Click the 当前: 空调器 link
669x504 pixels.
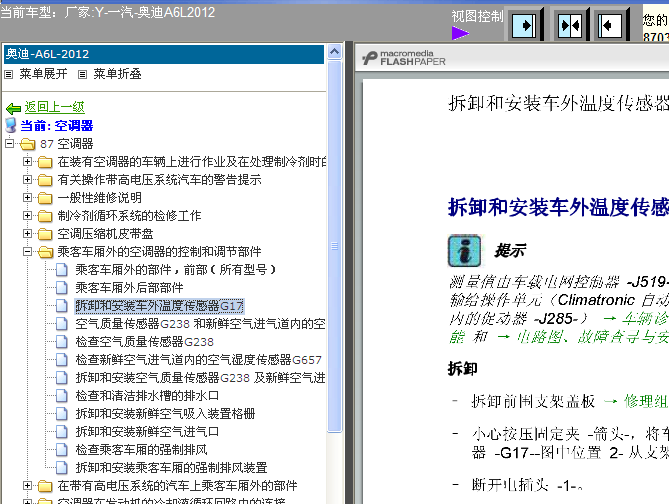[56, 125]
